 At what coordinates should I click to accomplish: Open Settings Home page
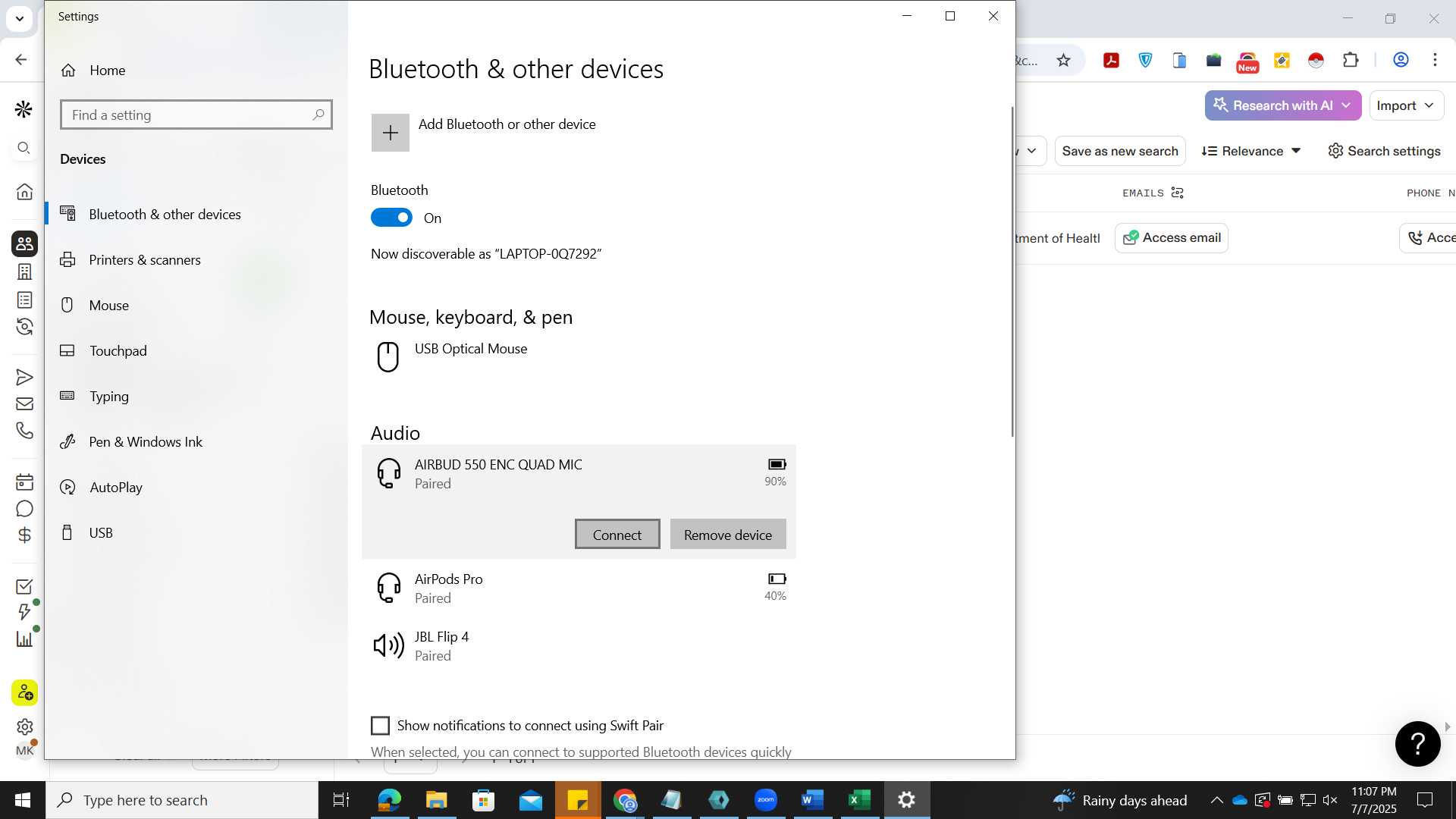tap(107, 71)
